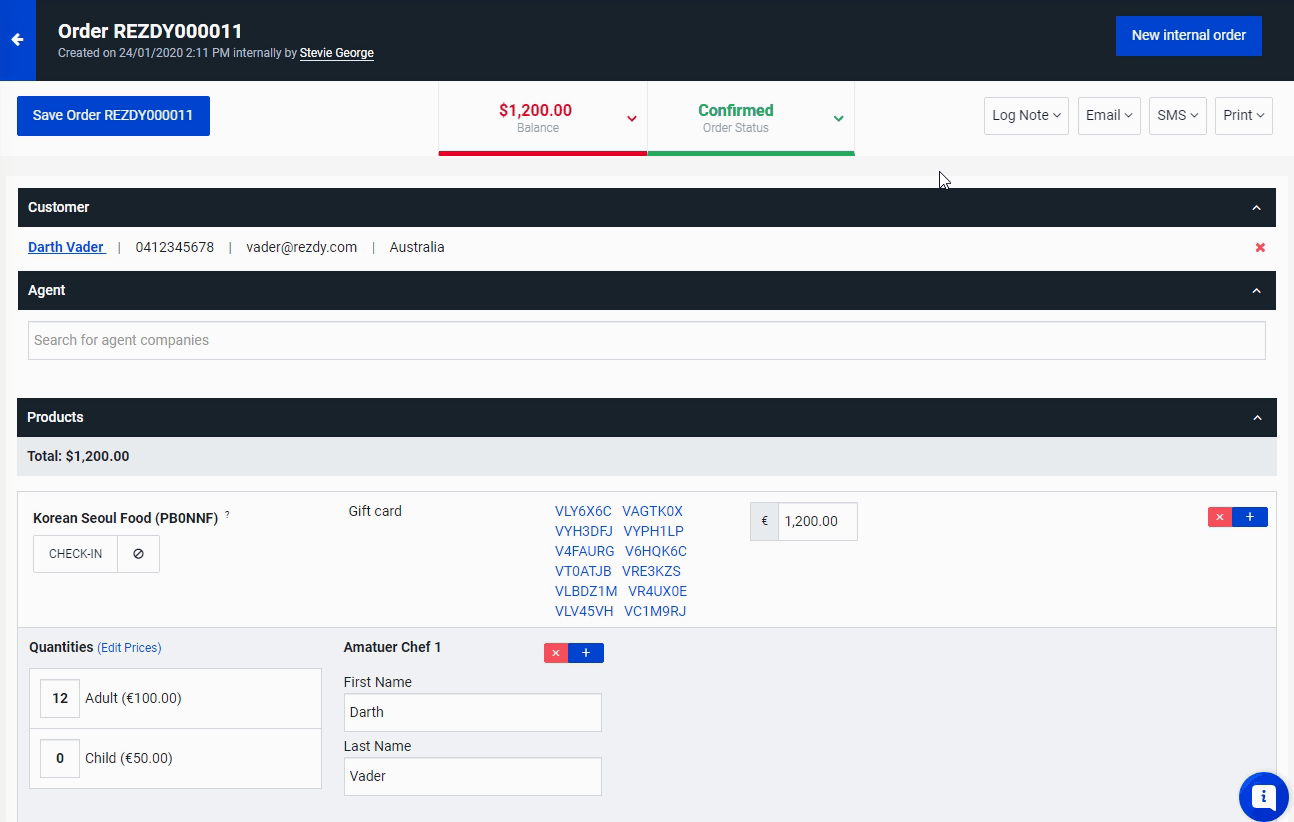This screenshot has height=822, width=1294.
Task: Click the help question mark near PB0NNF
Action: [227, 514]
